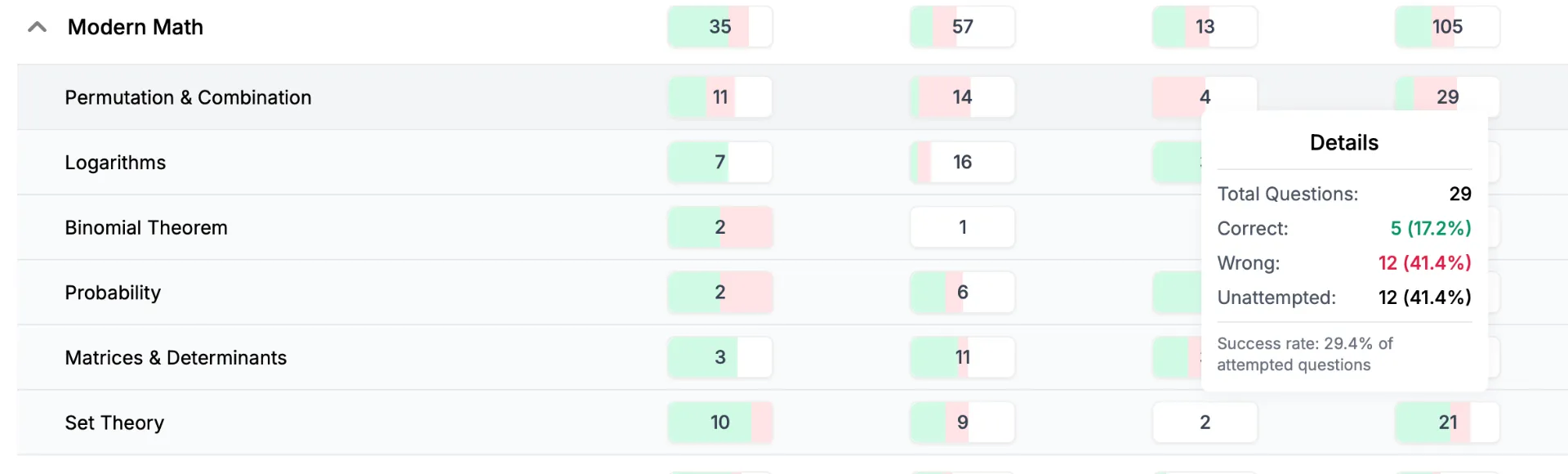Open the Probability topic row

792,293
